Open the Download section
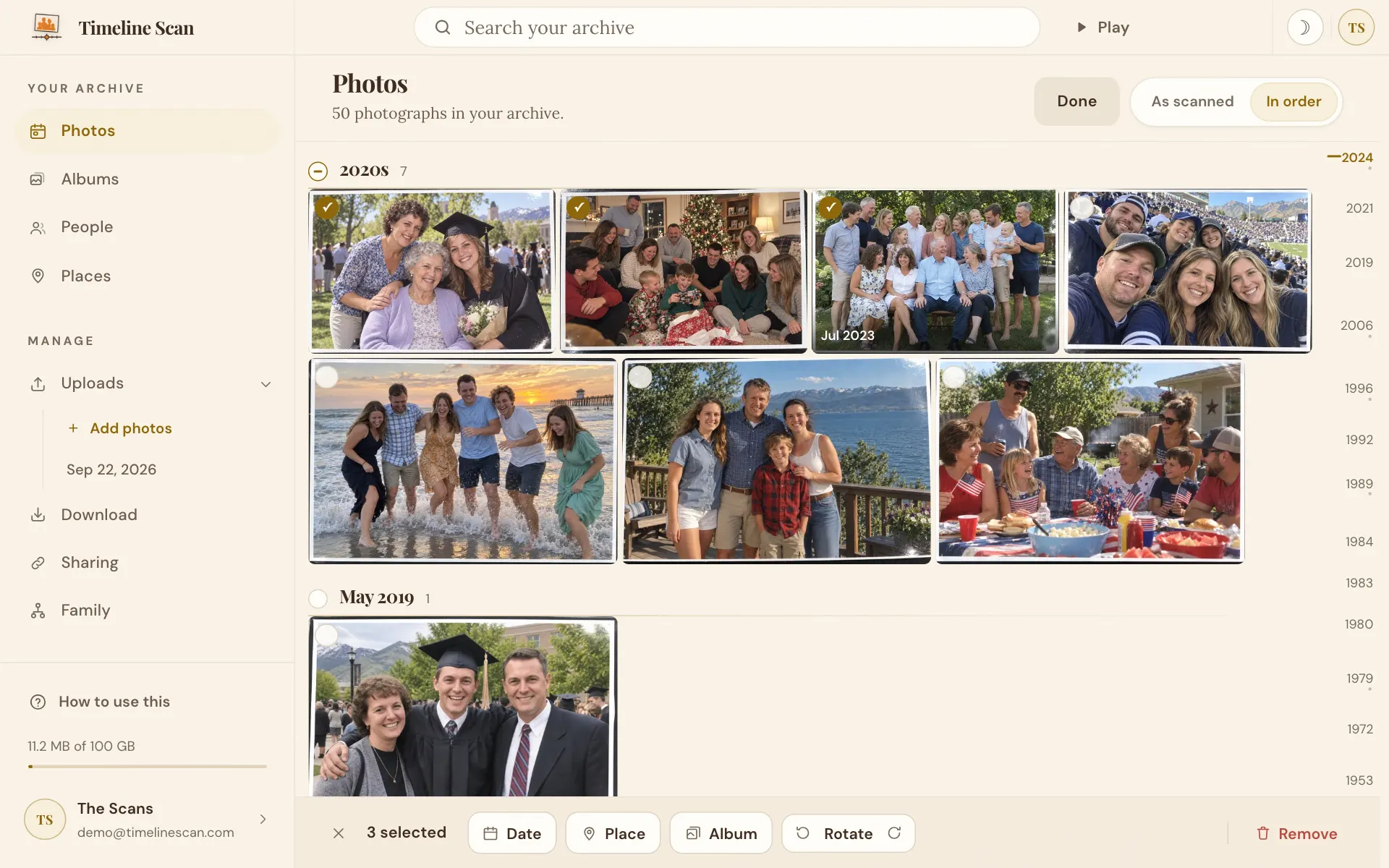1389x868 pixels. (147, 514)
